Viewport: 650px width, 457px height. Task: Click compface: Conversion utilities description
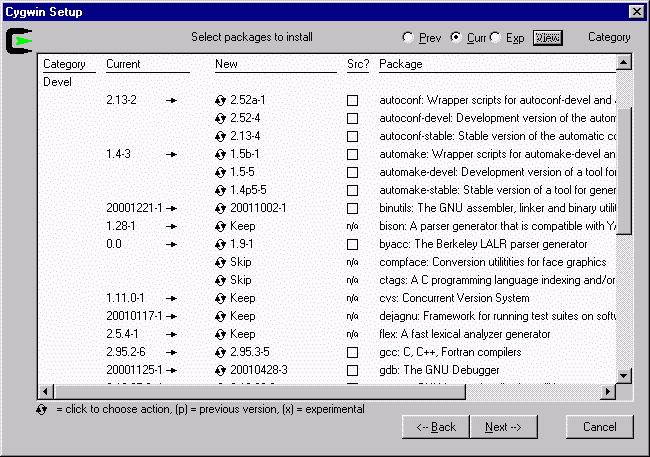(493, 263)
